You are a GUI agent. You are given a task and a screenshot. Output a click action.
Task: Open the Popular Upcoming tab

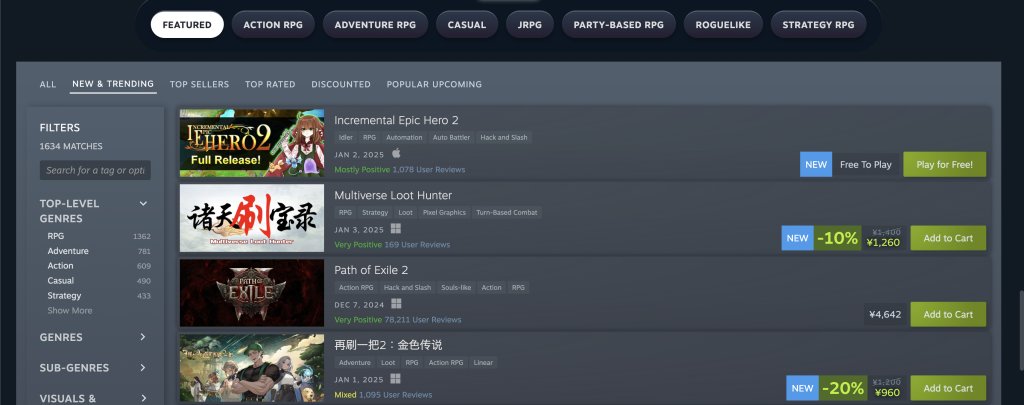(x=434, y=84)
